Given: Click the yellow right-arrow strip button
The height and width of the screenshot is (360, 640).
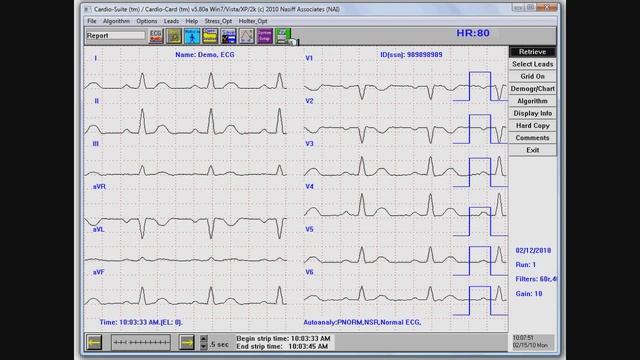Looking at the screenshot, I should click(x=187, y=342).
